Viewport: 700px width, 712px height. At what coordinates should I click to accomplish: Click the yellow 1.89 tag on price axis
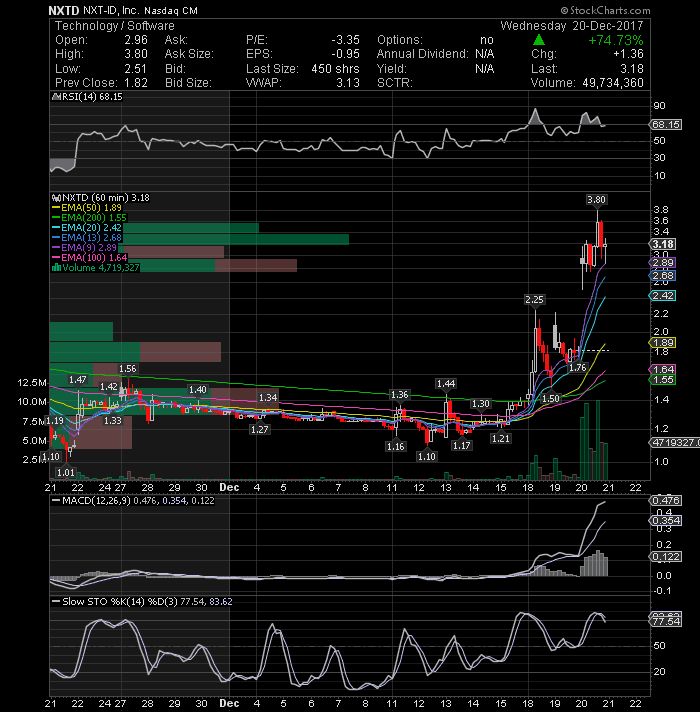pos(663,343)
